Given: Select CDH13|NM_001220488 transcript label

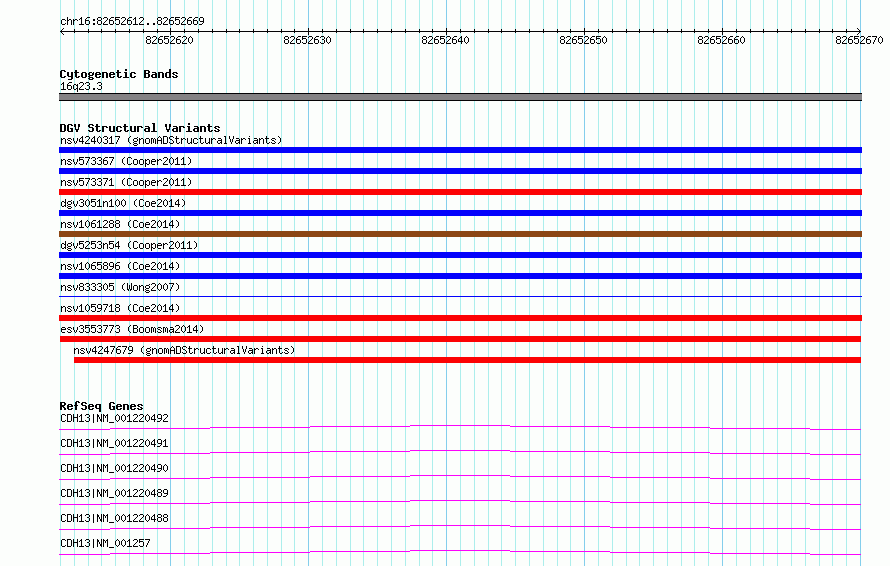Looking at the screenshot, I should tap(114, 518).
